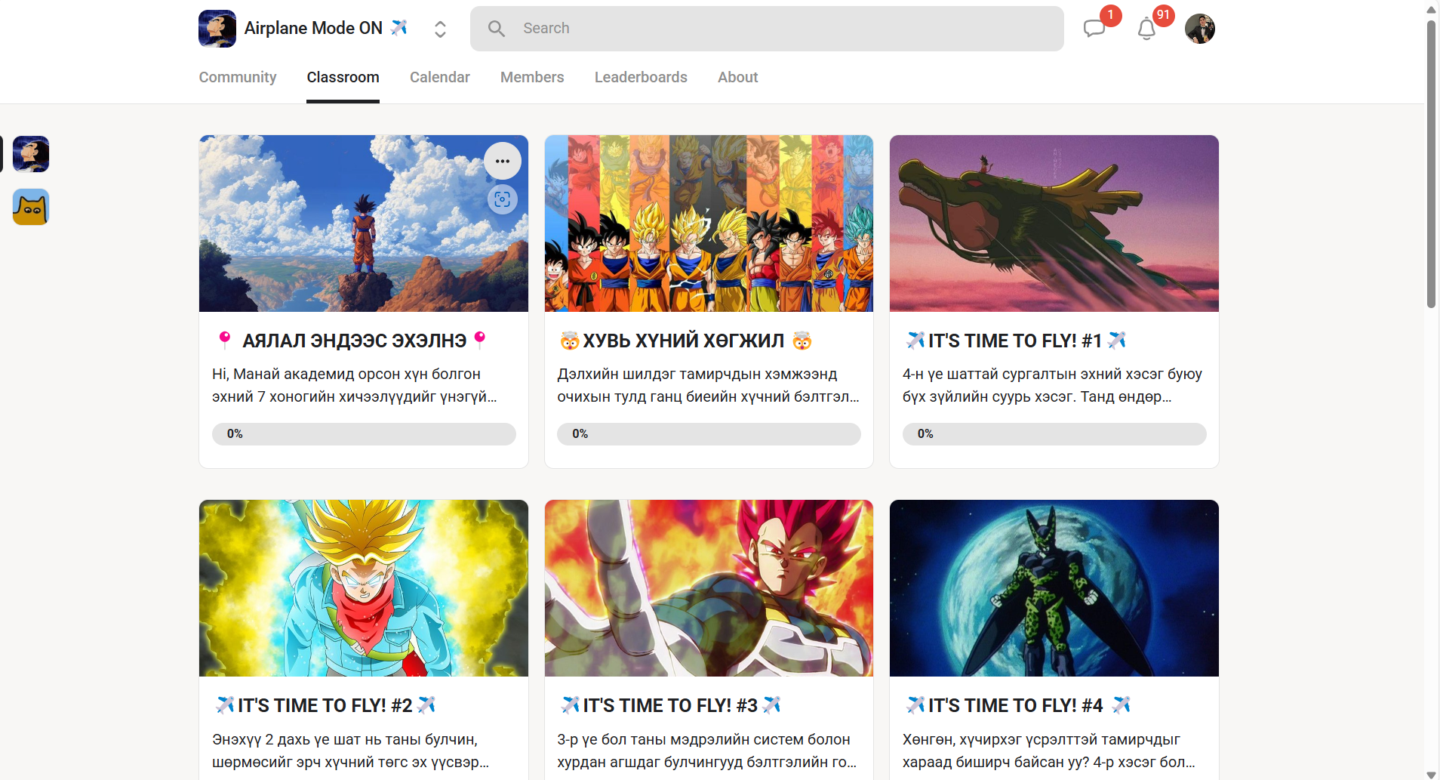
Task: Open the IT'S TIME TO FLY! #2 thumbnail
Action: 364,588
